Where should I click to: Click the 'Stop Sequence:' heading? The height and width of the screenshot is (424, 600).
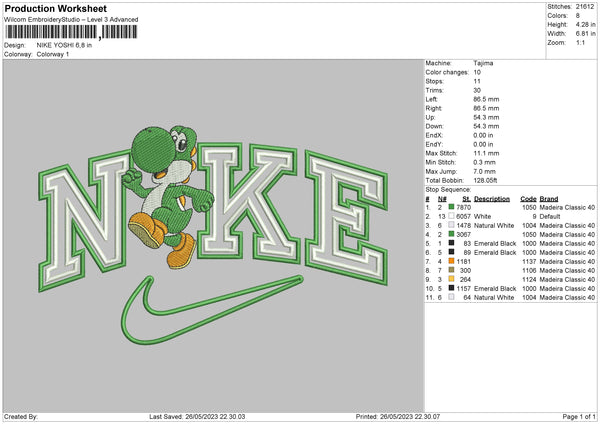coord(448,189)
